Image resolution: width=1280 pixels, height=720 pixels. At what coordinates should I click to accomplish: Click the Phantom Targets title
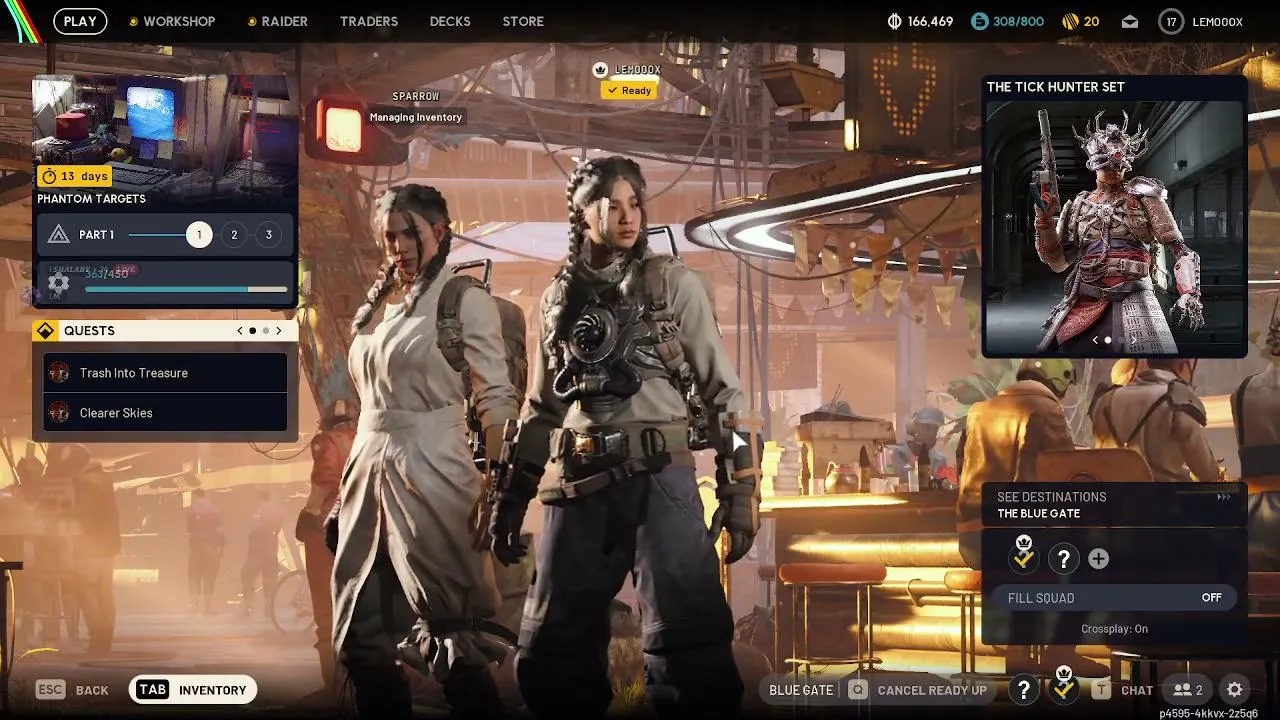(x=91, y=199)
